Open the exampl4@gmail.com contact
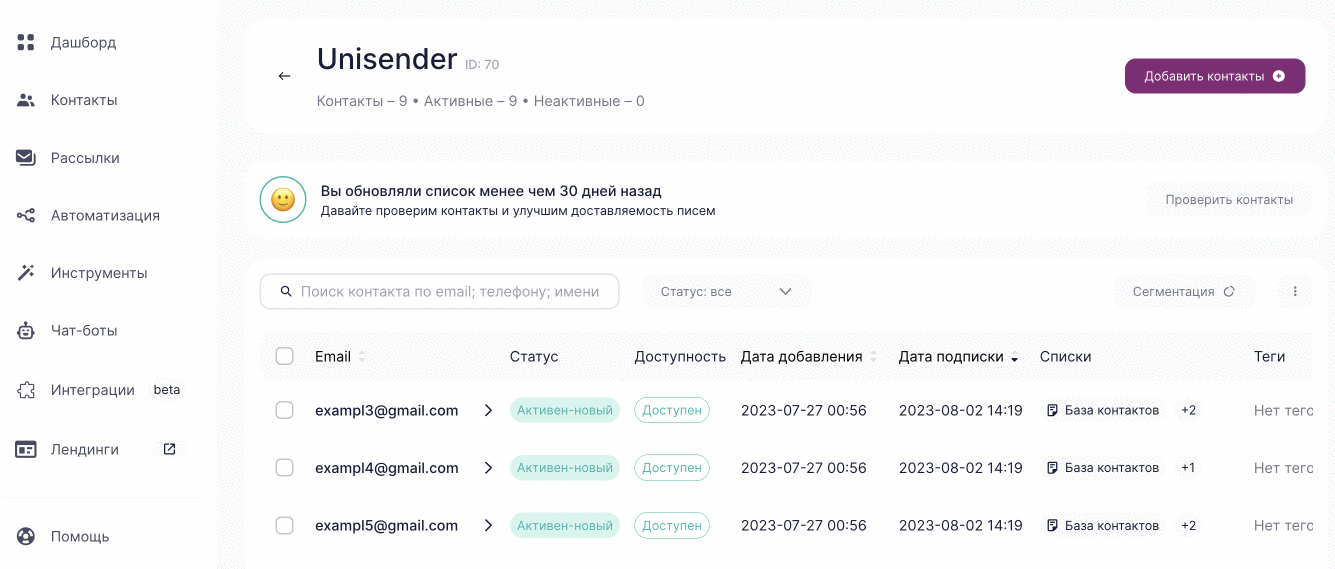This screenshot has width=1335, height=569. pos(386,467)
